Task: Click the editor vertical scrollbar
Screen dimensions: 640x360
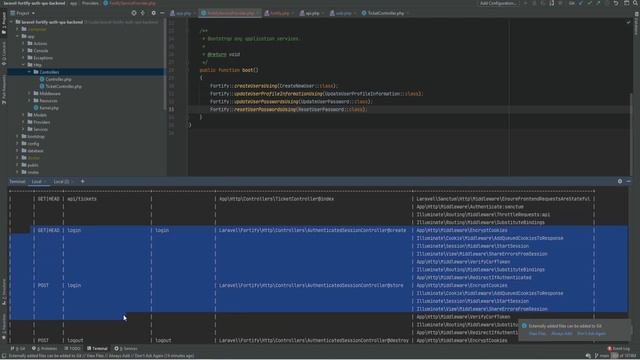Action: click(631, 135)
